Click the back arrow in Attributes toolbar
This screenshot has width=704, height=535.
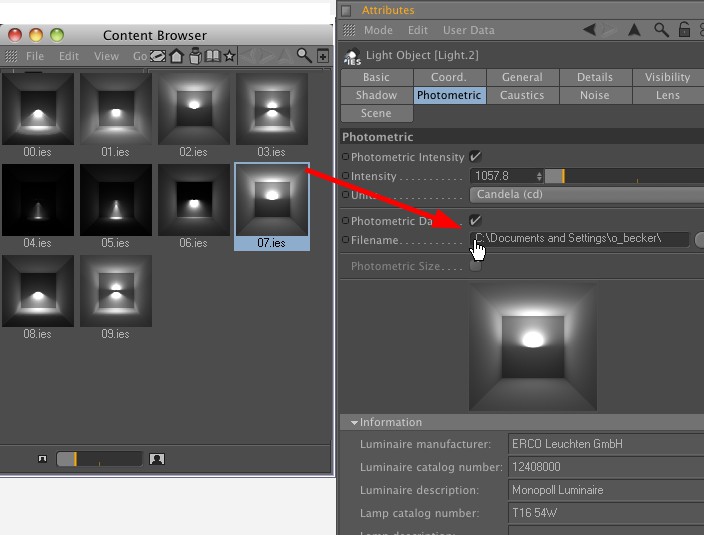tap(589, 30)
